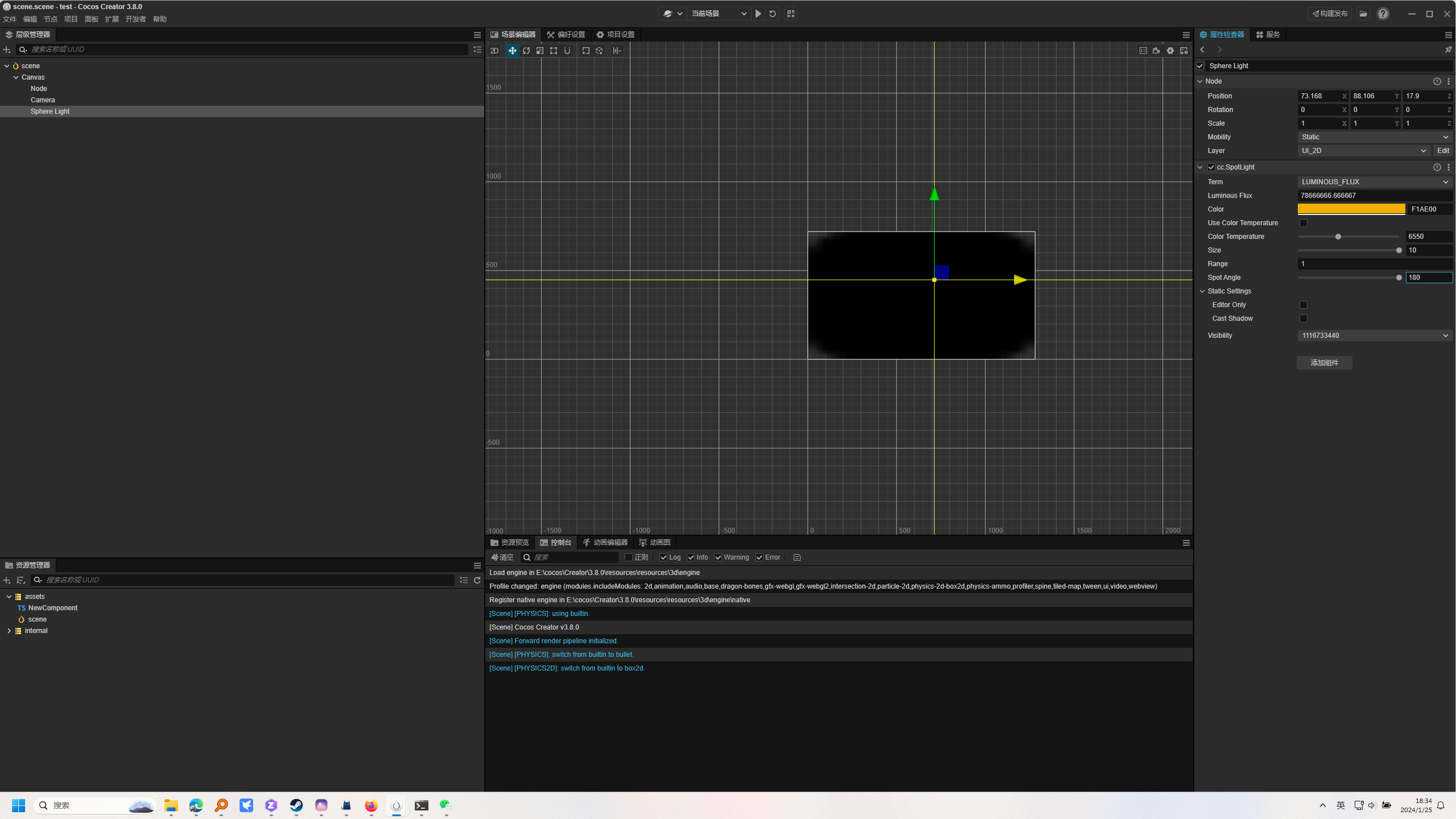Viewport: 1456px width, 819px height.
Task: Select the rect transform tool
Action: [554, 51]
